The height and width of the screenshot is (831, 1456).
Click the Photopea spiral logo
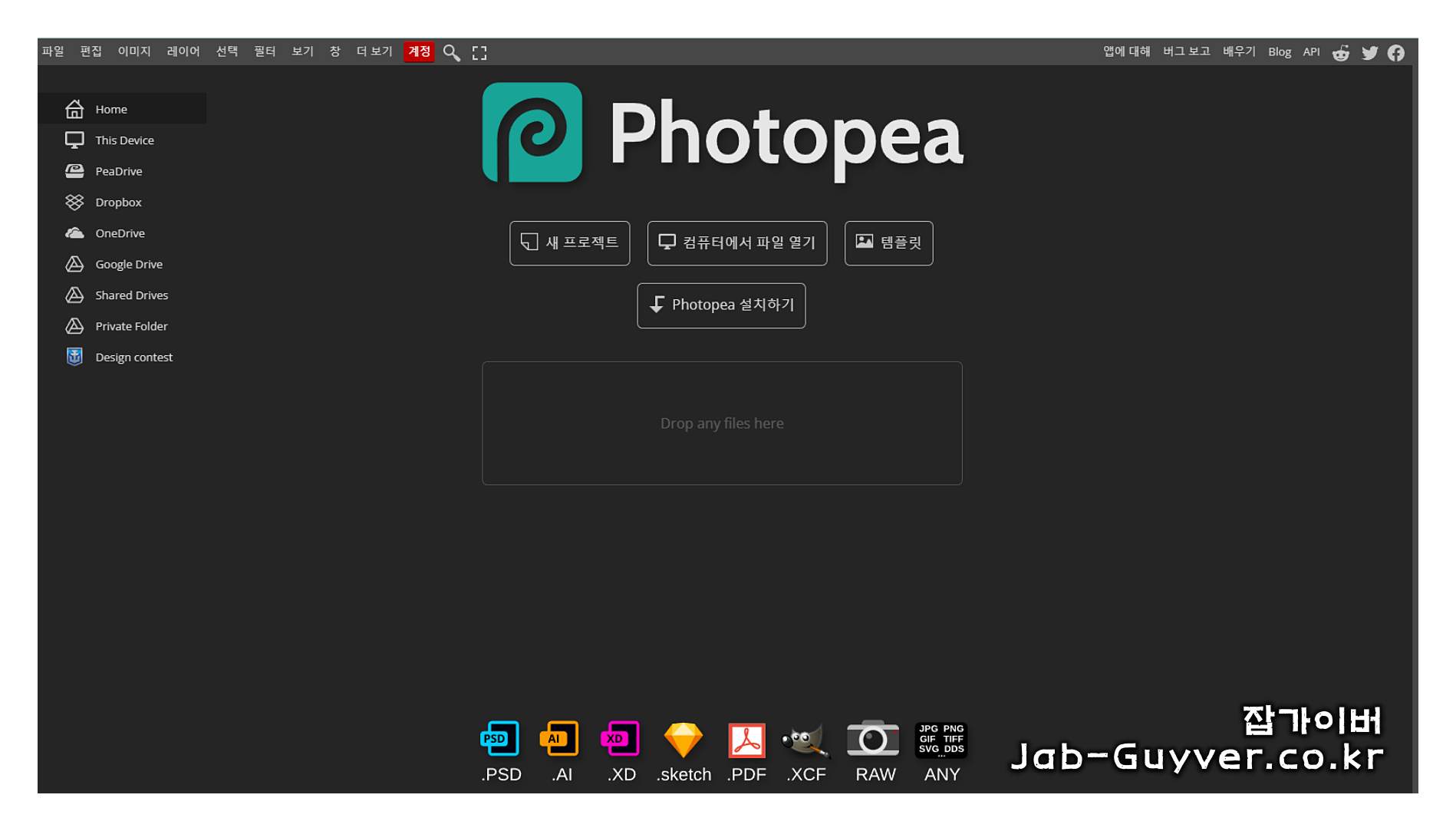pyautogui.click(x=532, y=133)
